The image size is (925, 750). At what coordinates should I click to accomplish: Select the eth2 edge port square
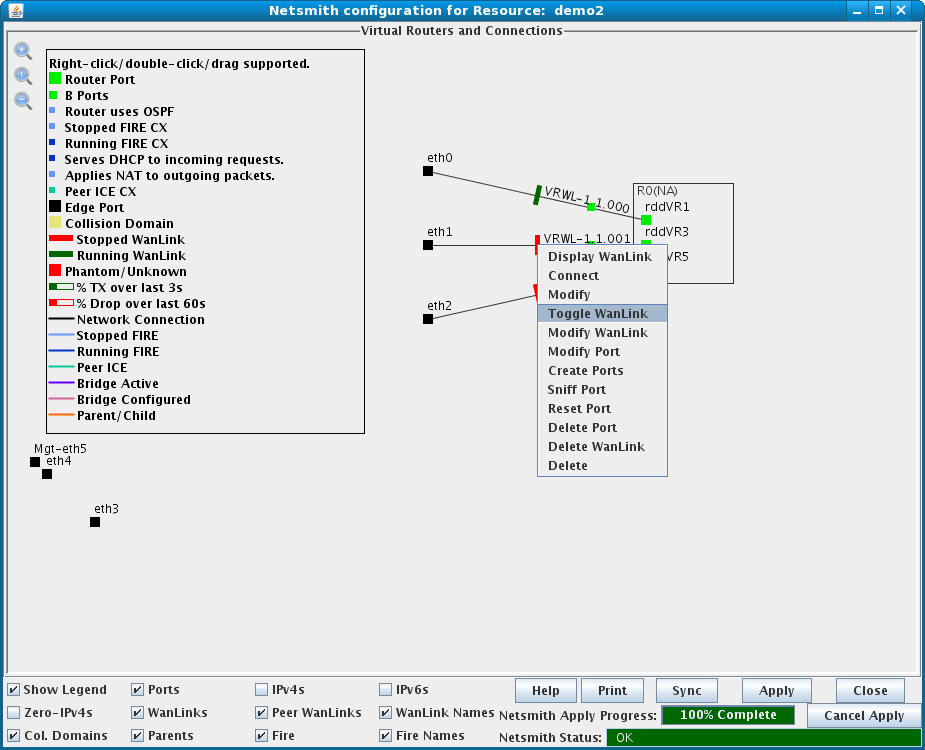[x=428, y=319]
